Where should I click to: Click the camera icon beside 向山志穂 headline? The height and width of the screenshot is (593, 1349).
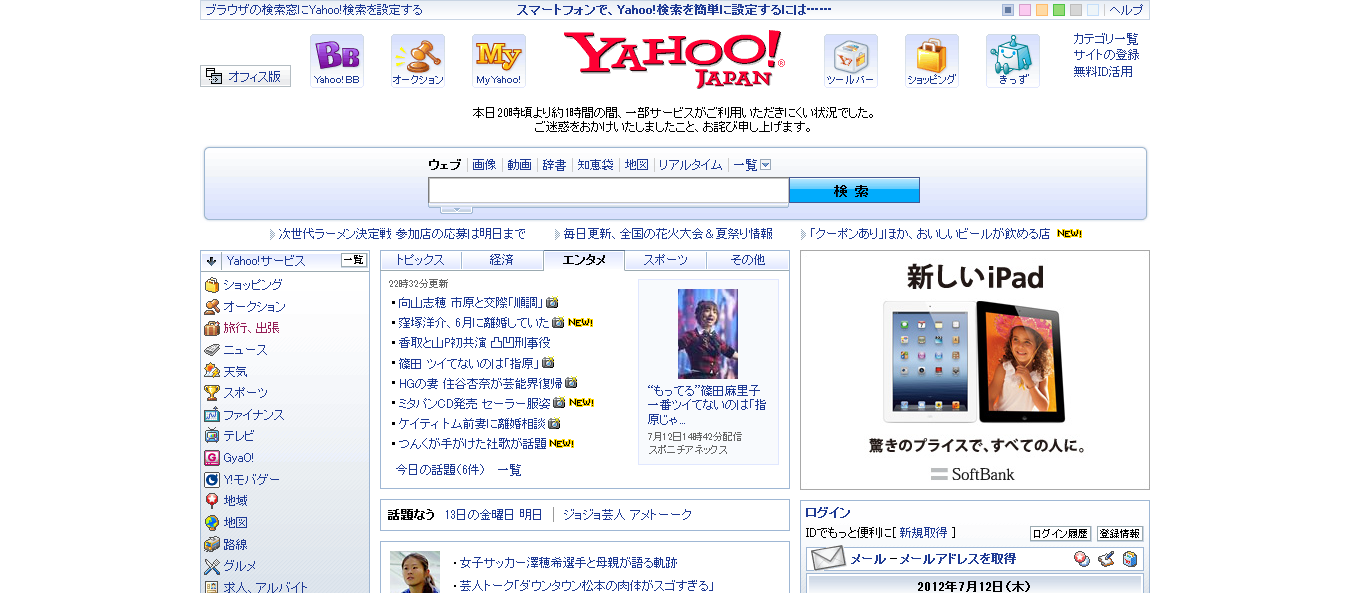[552, 302]
